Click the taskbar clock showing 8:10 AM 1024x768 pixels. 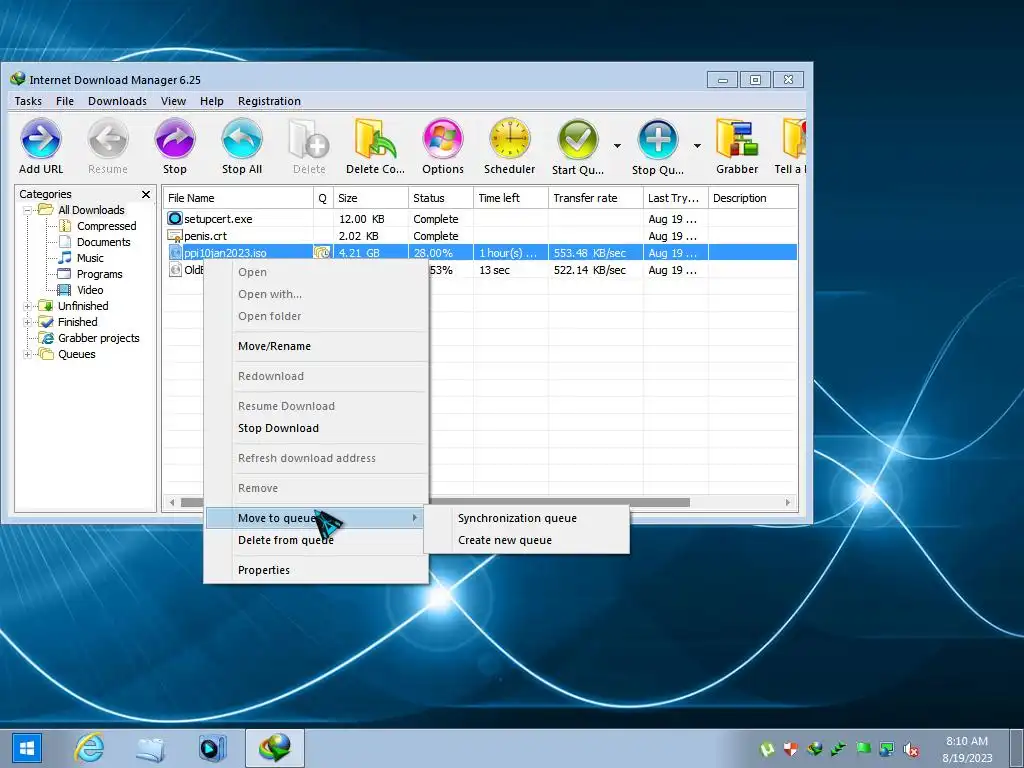point(967,749)
